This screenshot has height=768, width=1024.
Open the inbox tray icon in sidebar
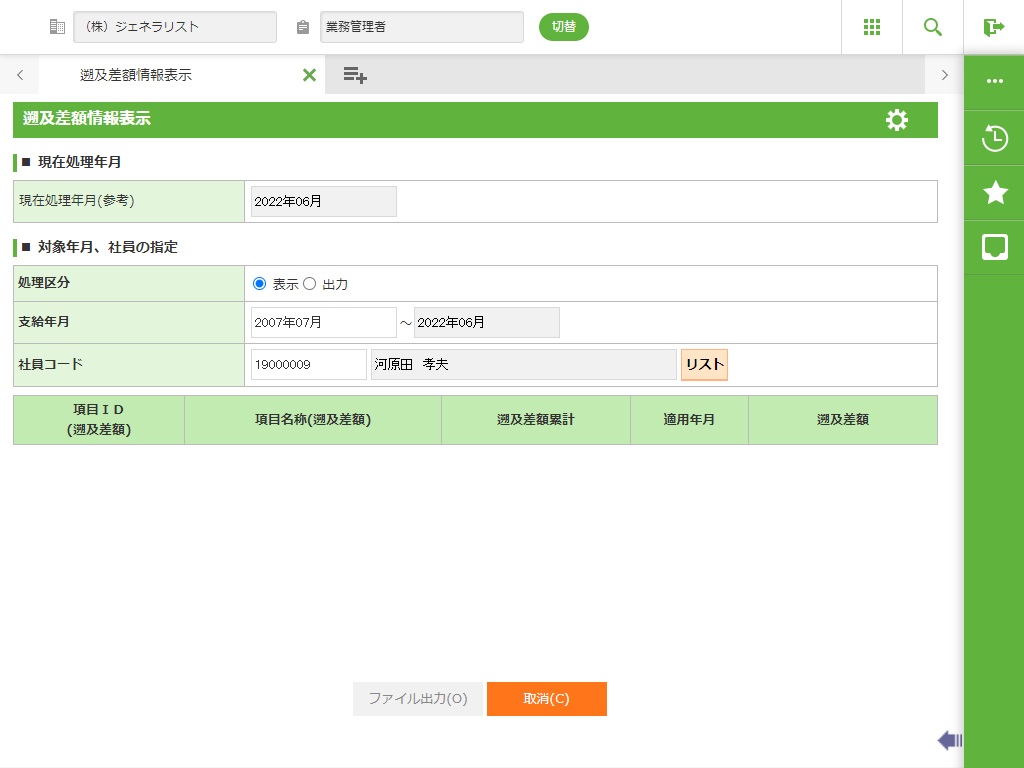[995, 247]
